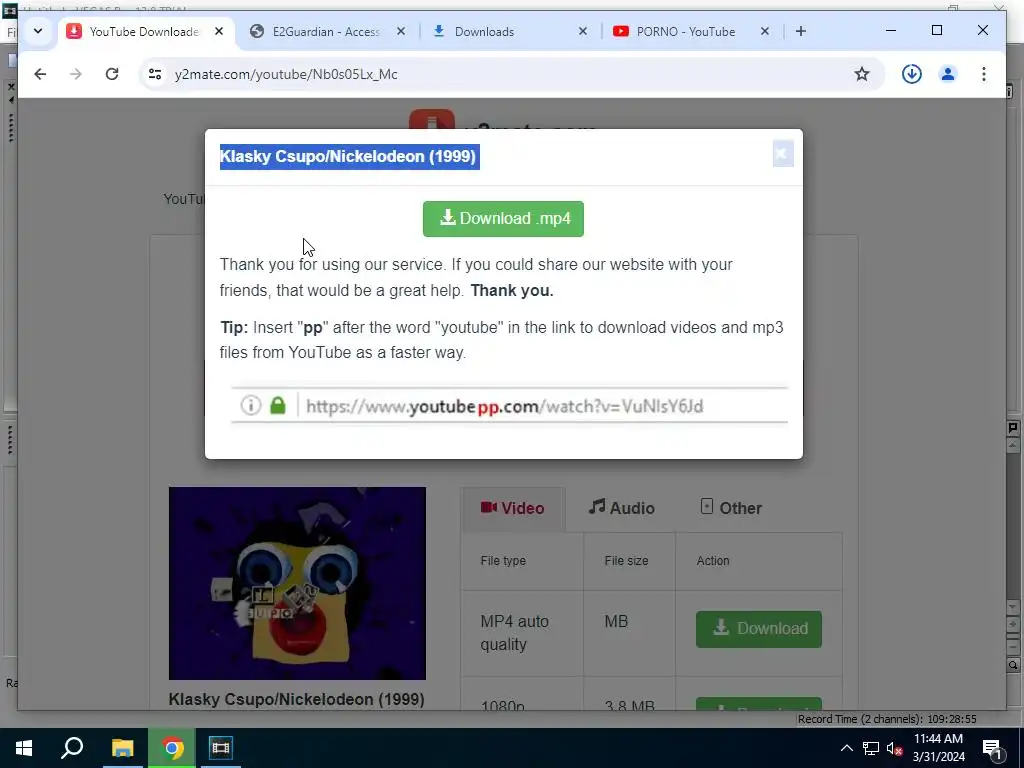Click Chrome icon in taskbar
This screenshot has height=768, width=1024.
coord(172,748)
